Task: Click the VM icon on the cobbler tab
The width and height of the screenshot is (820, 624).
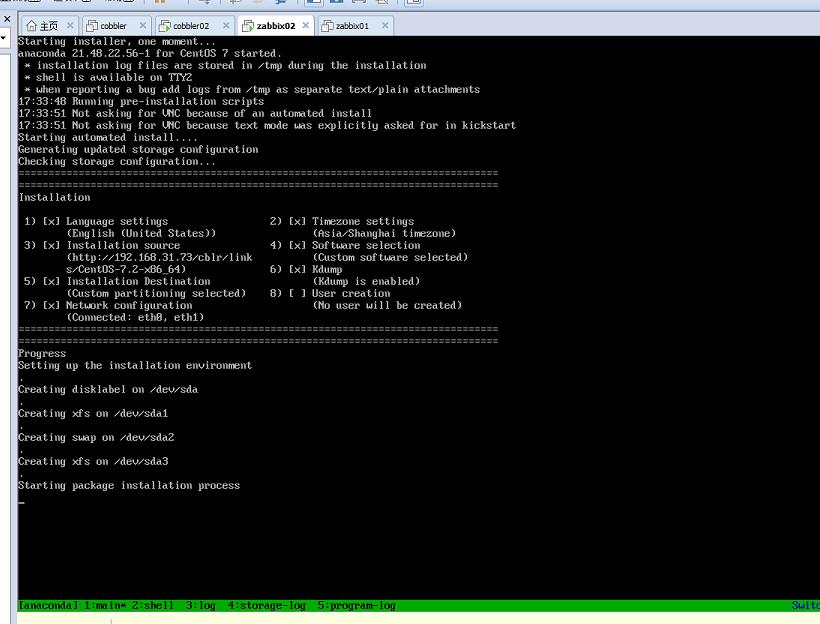Action: pos(92,26)
